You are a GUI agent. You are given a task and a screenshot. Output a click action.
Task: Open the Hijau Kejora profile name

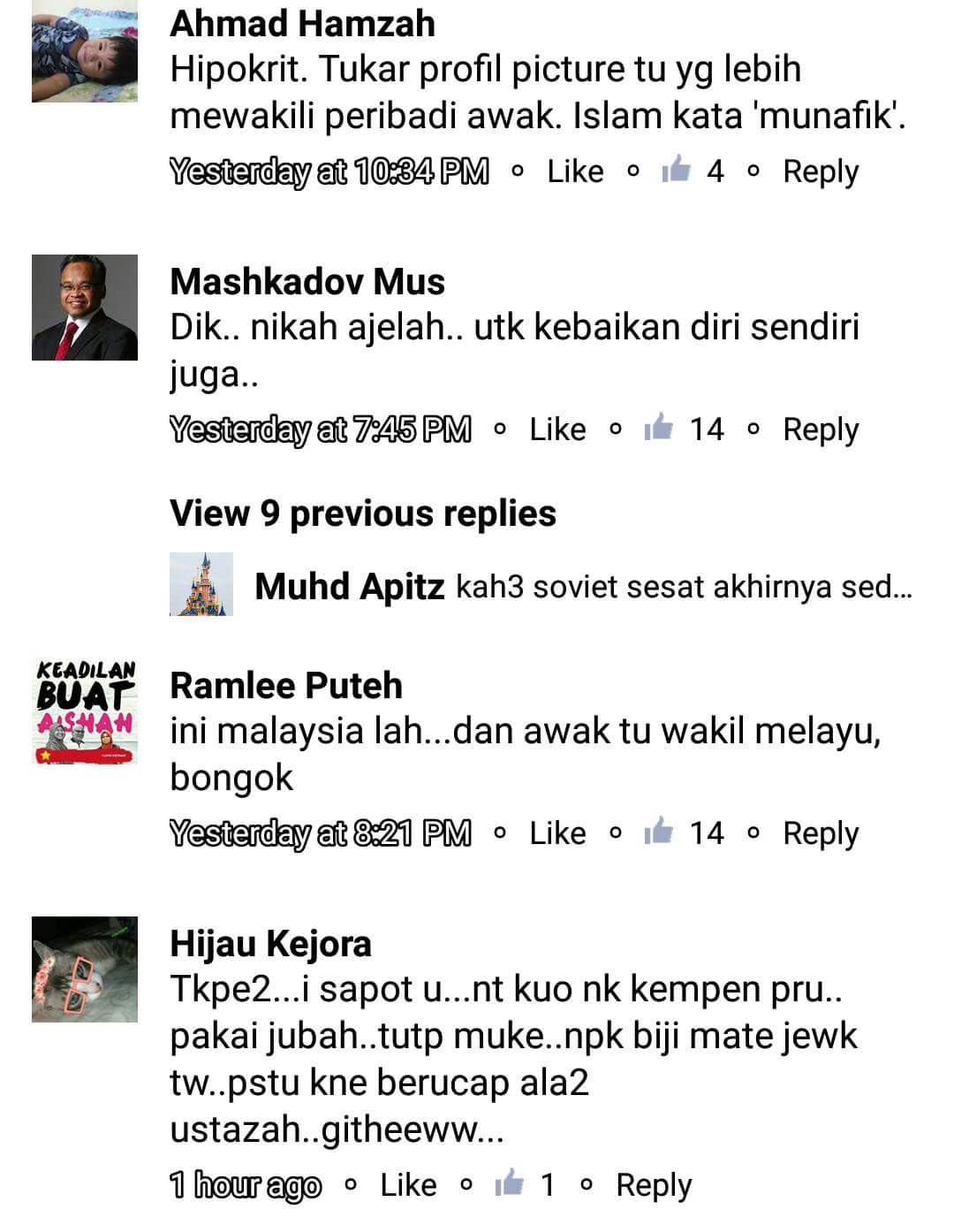270,944
